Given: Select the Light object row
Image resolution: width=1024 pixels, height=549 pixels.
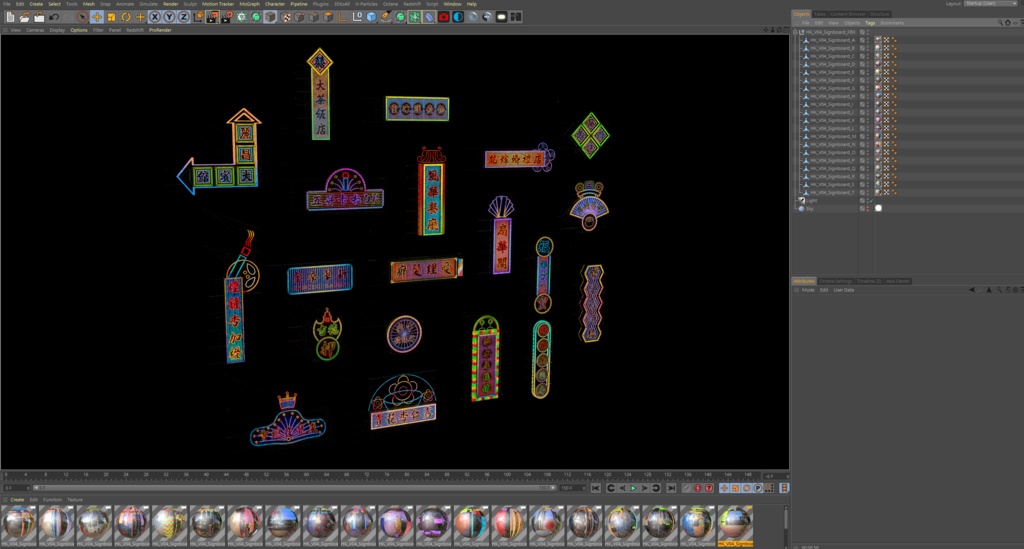Looking at the screenshot, I should click(811, 200).
